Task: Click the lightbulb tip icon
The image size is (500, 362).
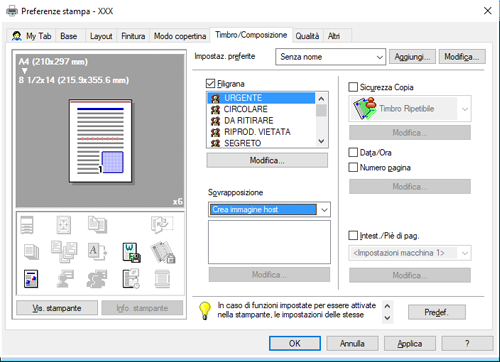Action: click(205, 311)
